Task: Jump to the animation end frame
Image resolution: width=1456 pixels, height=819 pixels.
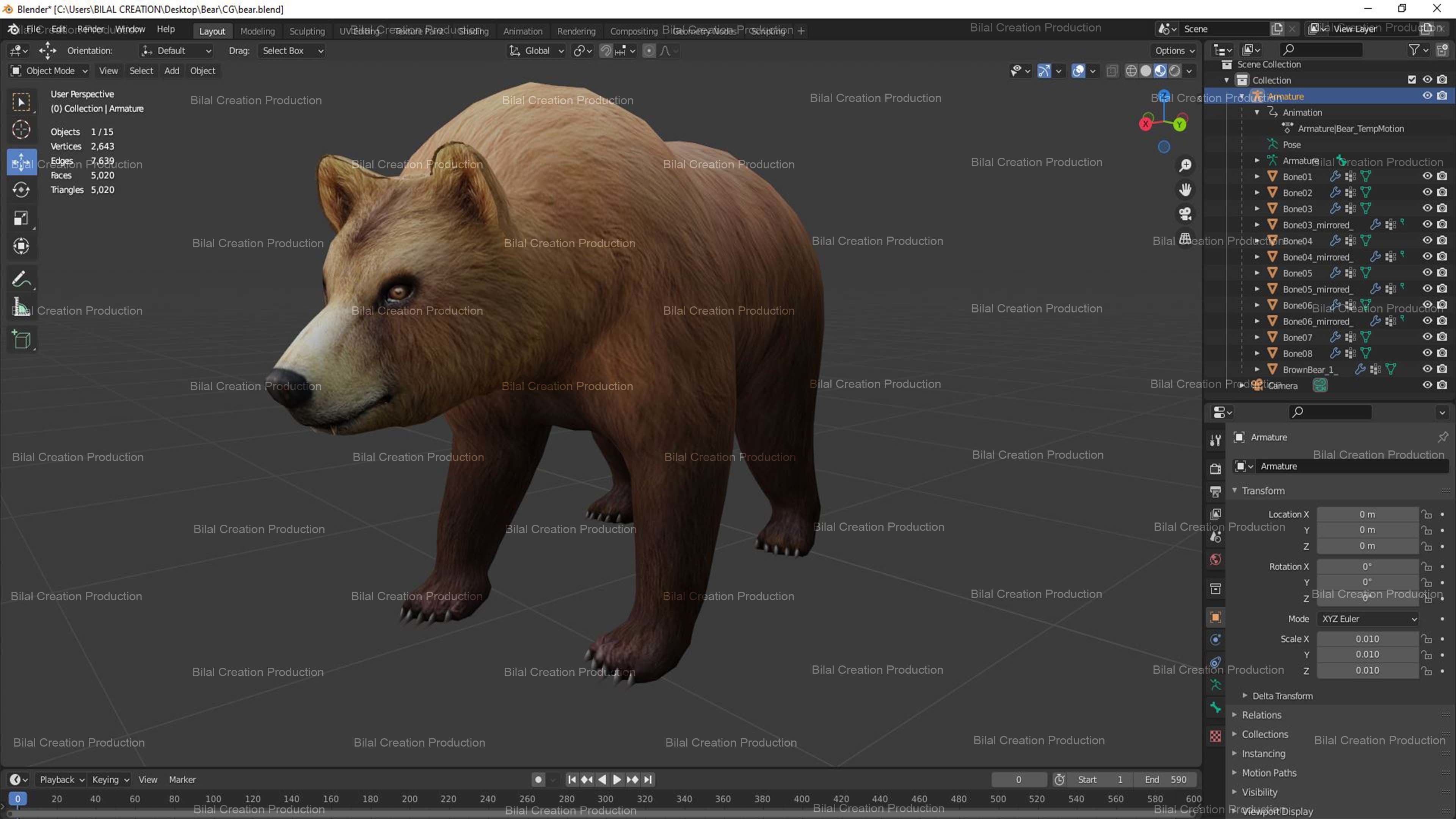Action: pyautogui.click(x=648, y=780)
